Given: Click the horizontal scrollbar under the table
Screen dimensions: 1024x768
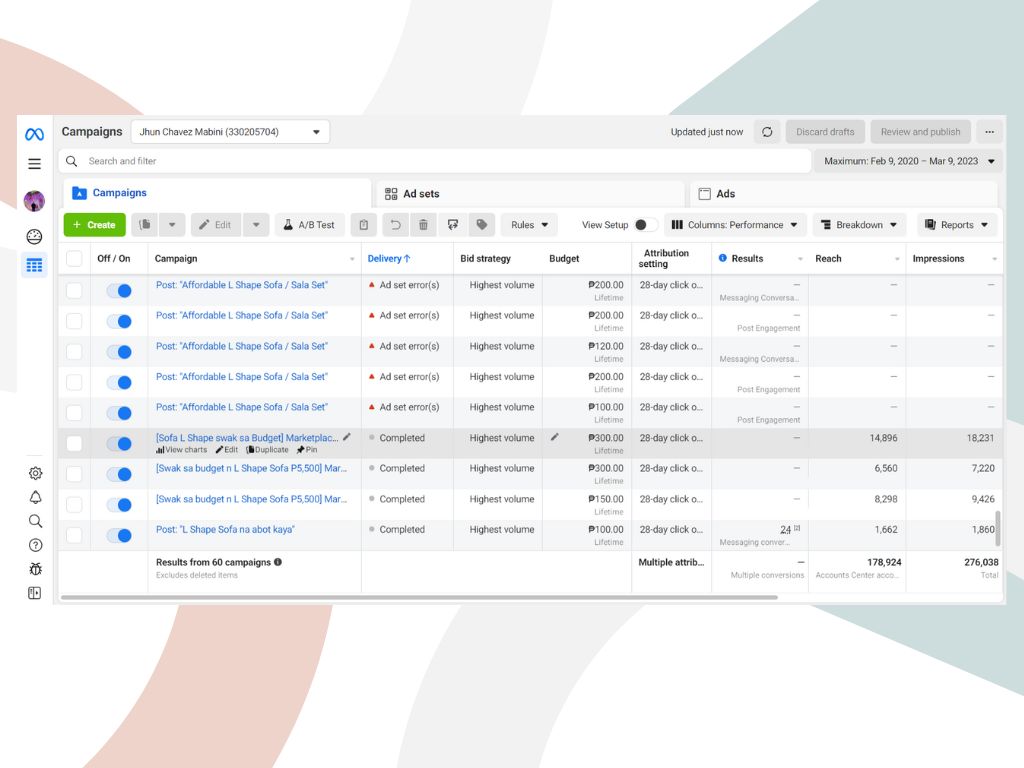Looking at the screenshot, I should pos(419,597).
